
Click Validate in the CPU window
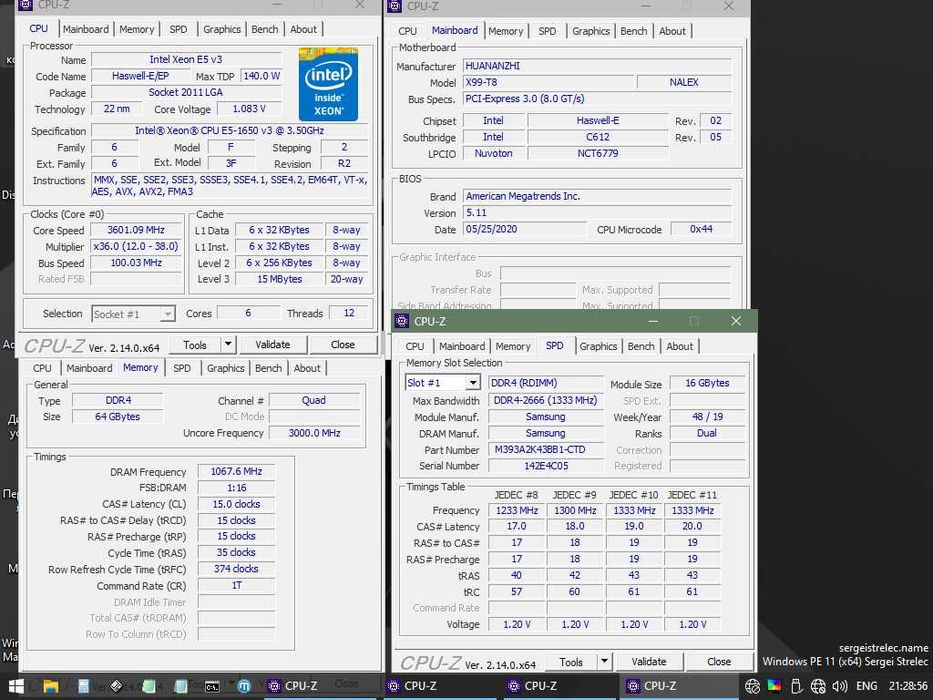pyautogui.click(x=273, y=345)
